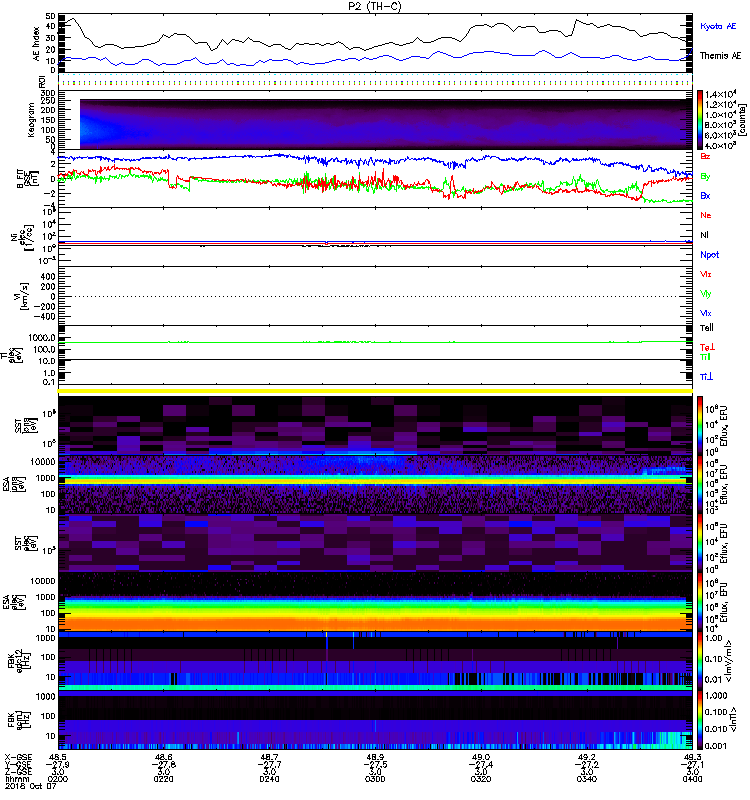Select the red "Te⊥" legend label
The image size is (750, 800).
707,347
